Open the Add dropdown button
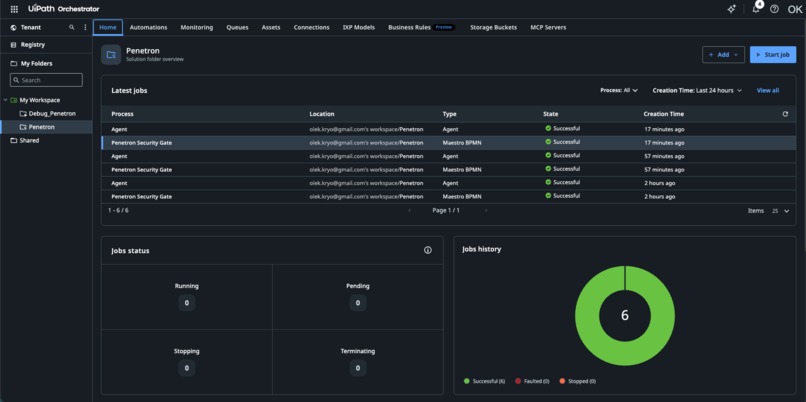The image size is (806, 402). (723, 54)
